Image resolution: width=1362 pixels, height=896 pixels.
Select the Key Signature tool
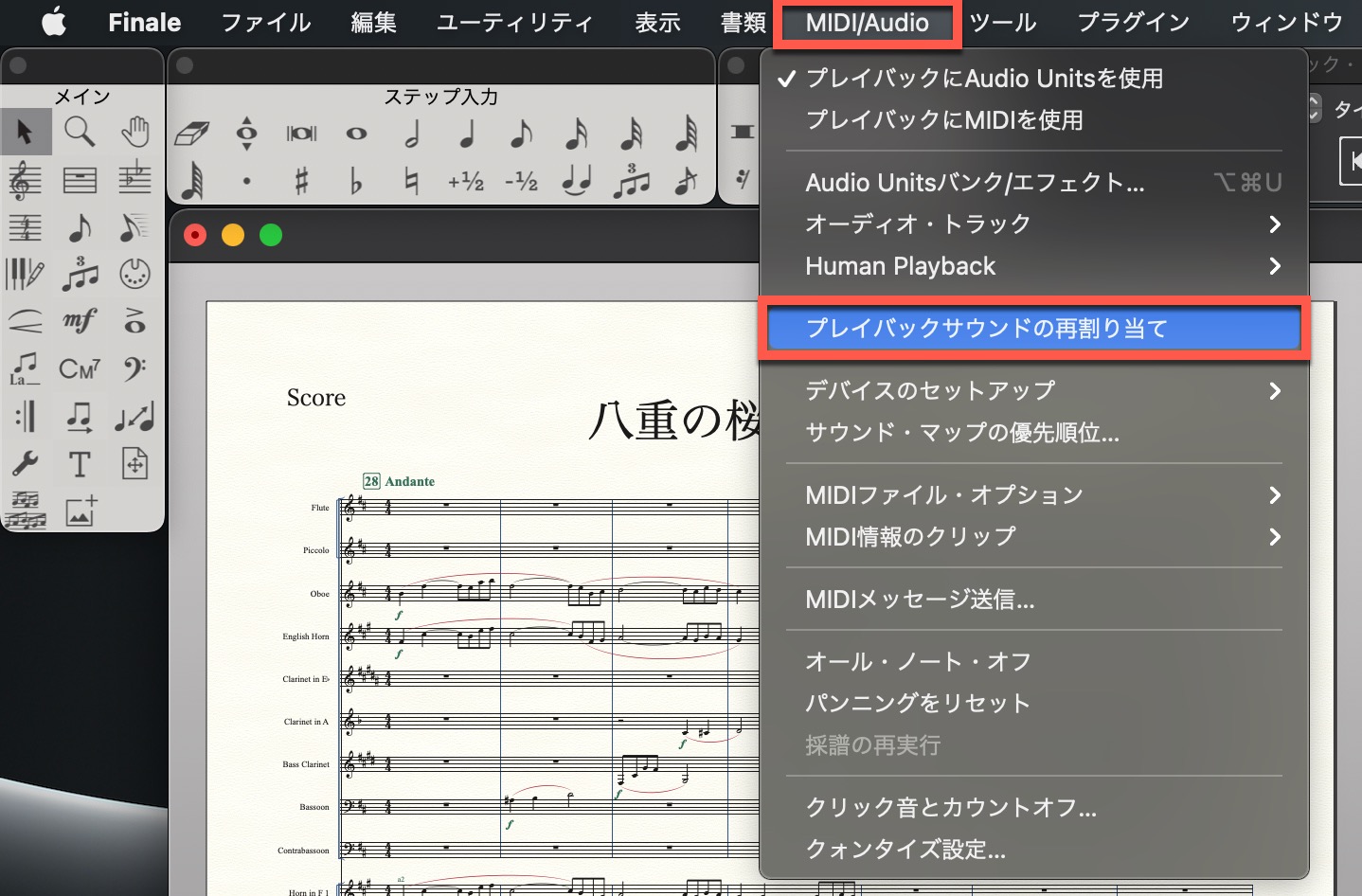[x=134, y=180]
